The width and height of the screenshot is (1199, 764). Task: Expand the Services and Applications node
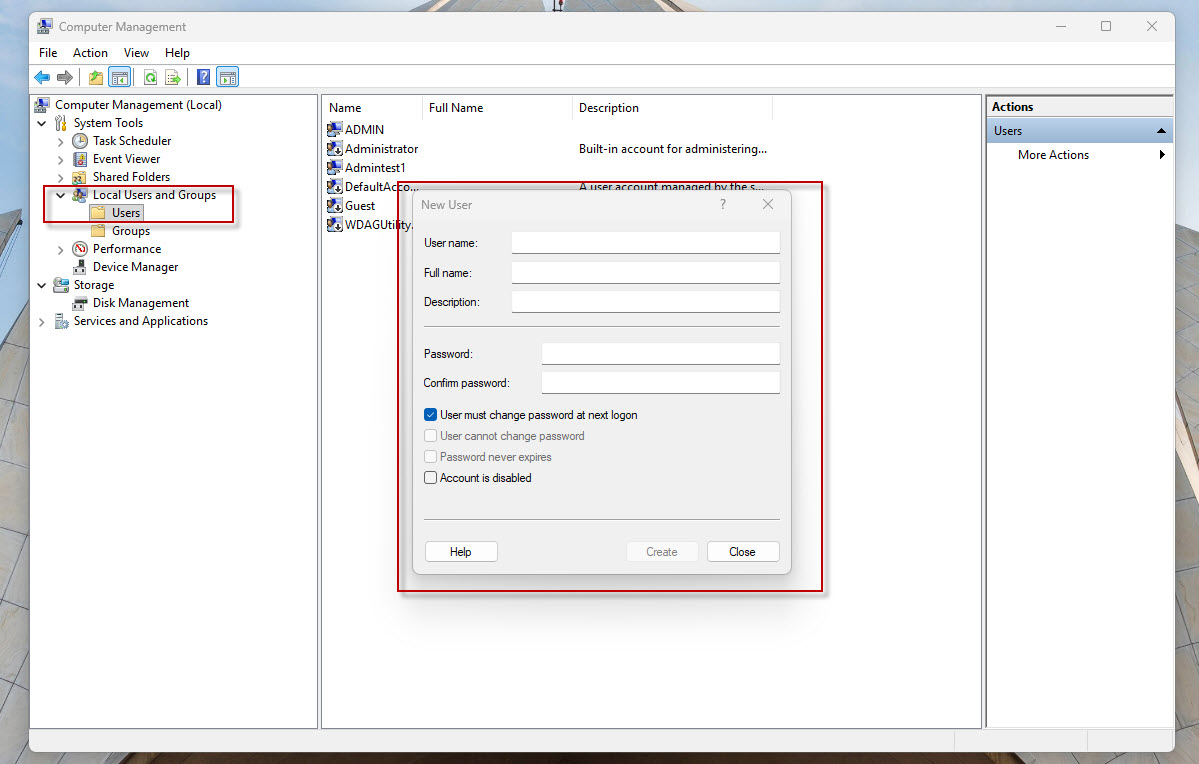coord(42,322)
